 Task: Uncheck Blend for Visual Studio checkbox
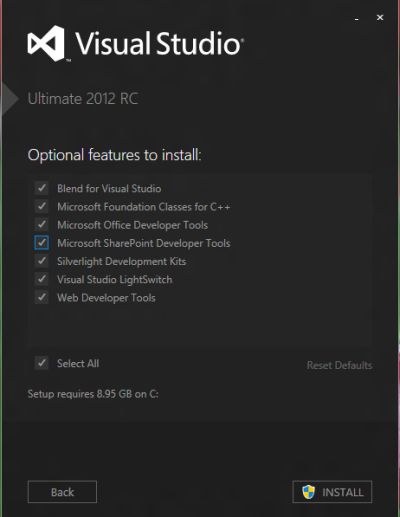(x=42, y=188)
